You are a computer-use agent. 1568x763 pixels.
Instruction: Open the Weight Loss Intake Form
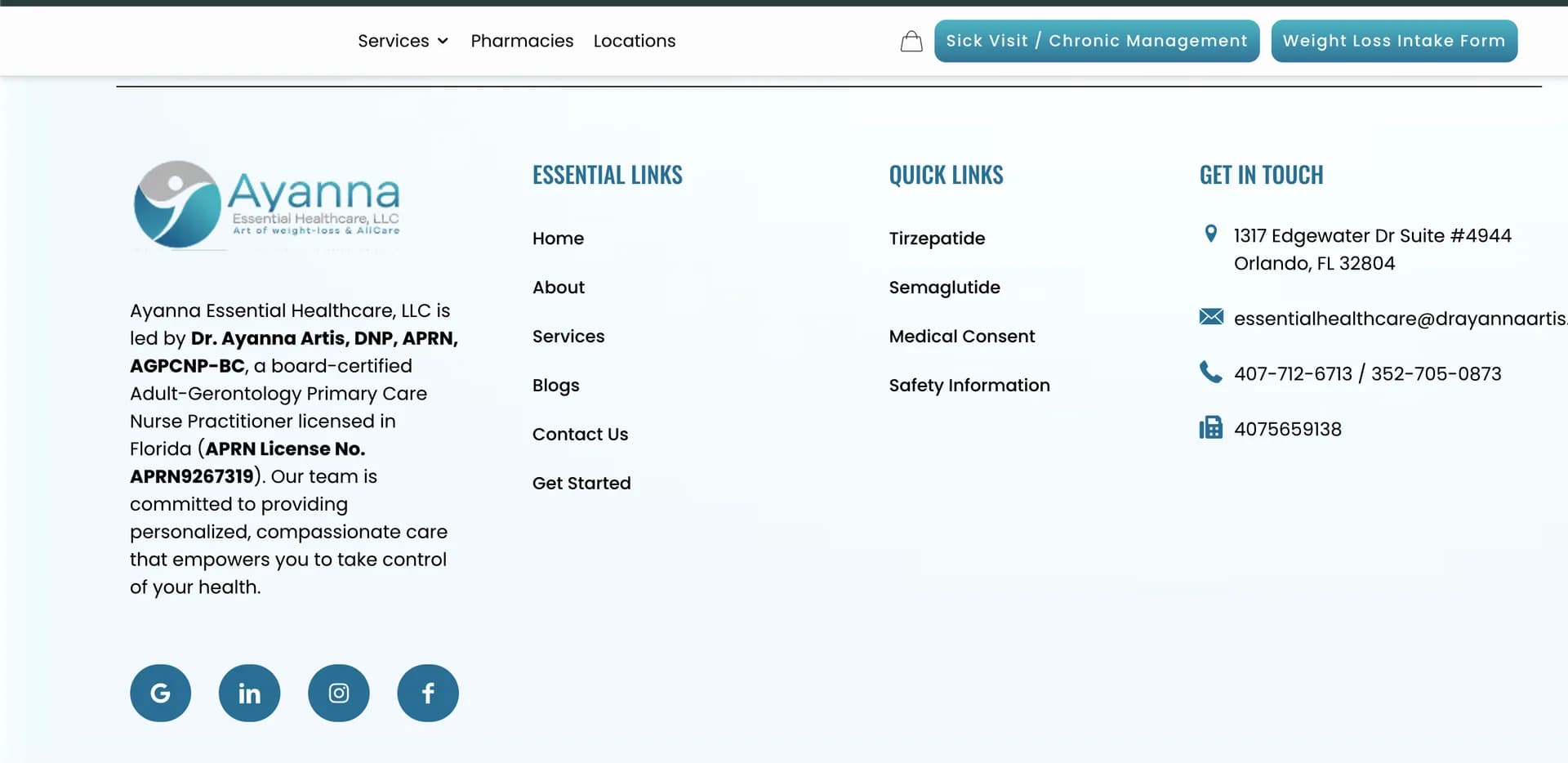[x=1394, y=41]
